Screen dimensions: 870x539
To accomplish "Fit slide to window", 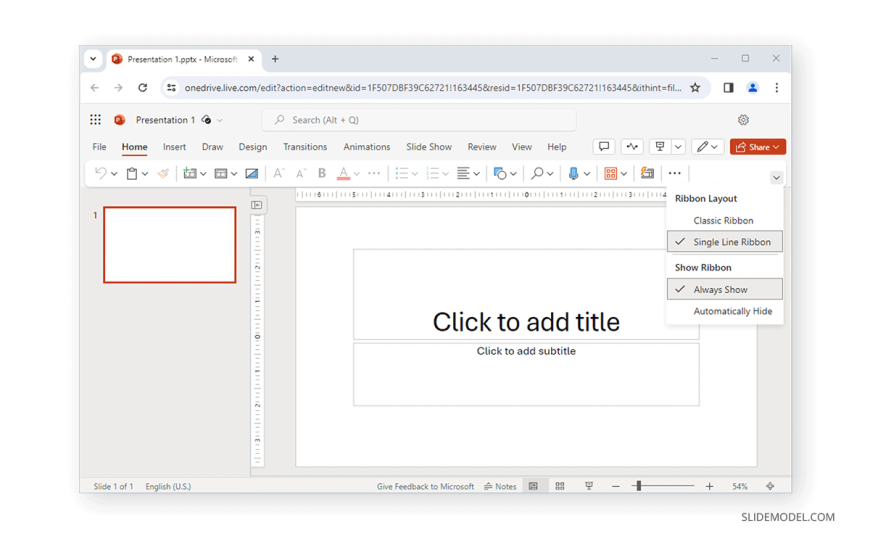I will pyautogui.click(x=770, y=486).
